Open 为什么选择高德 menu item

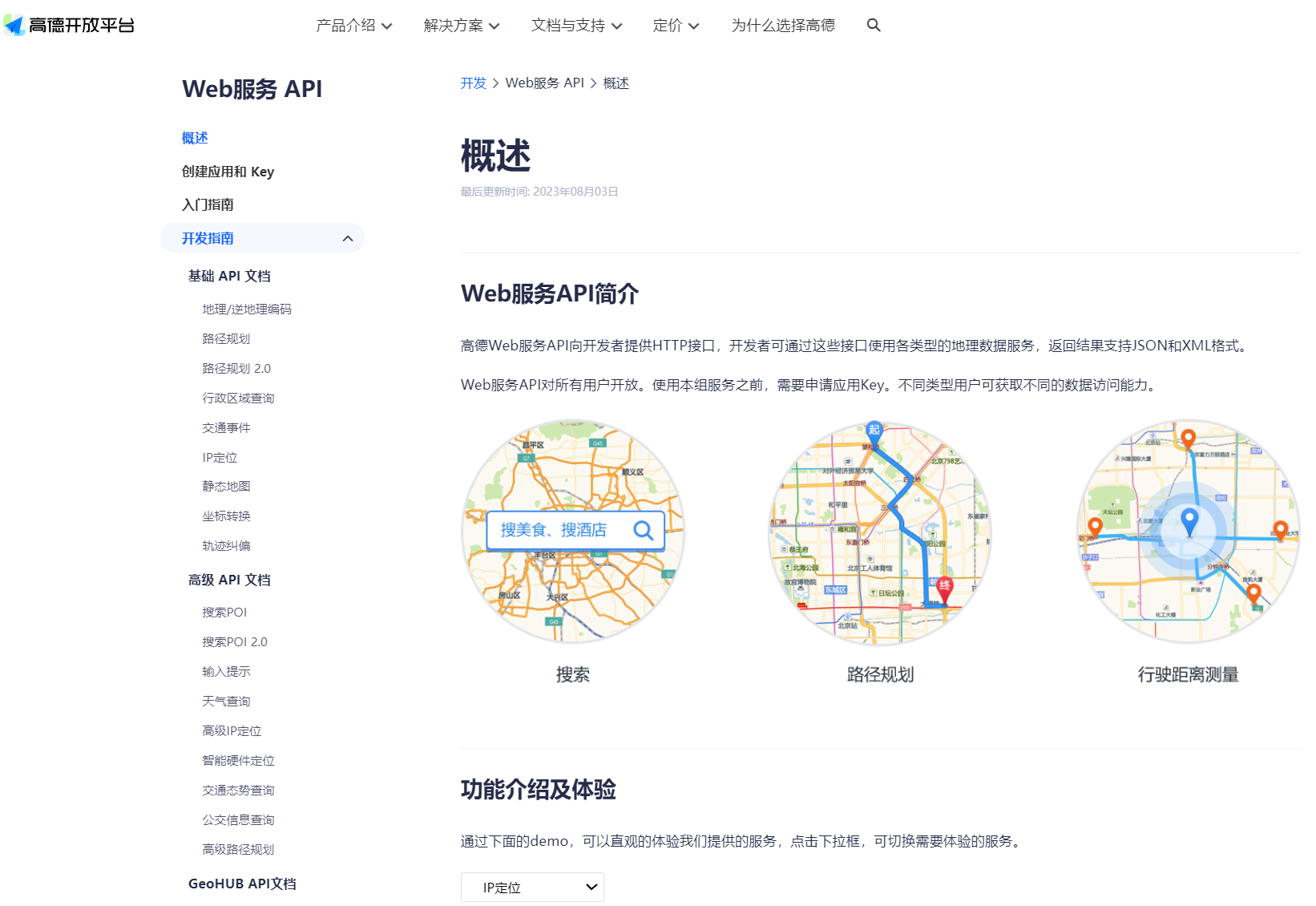[783, 25]
